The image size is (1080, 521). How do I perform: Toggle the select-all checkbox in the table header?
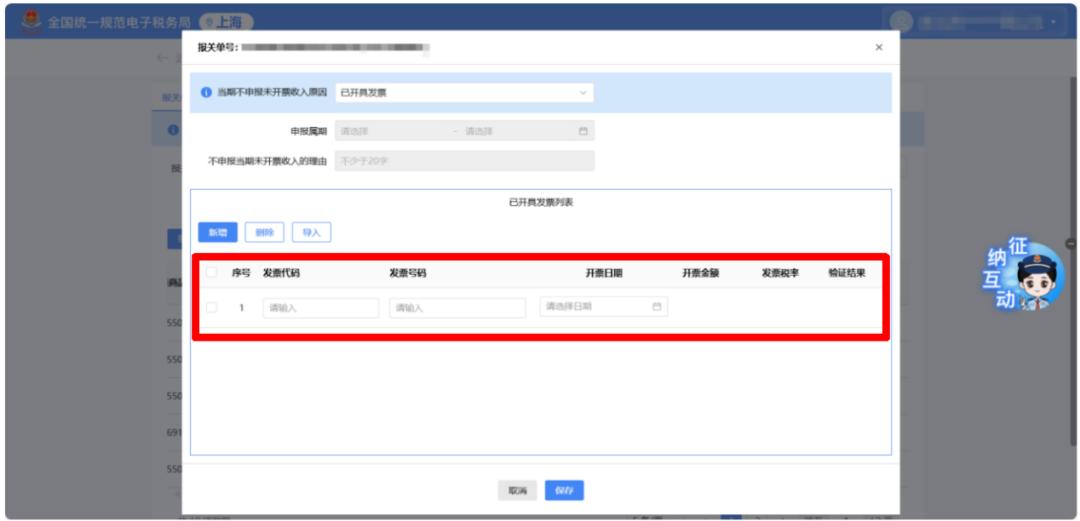click(211, 273)
